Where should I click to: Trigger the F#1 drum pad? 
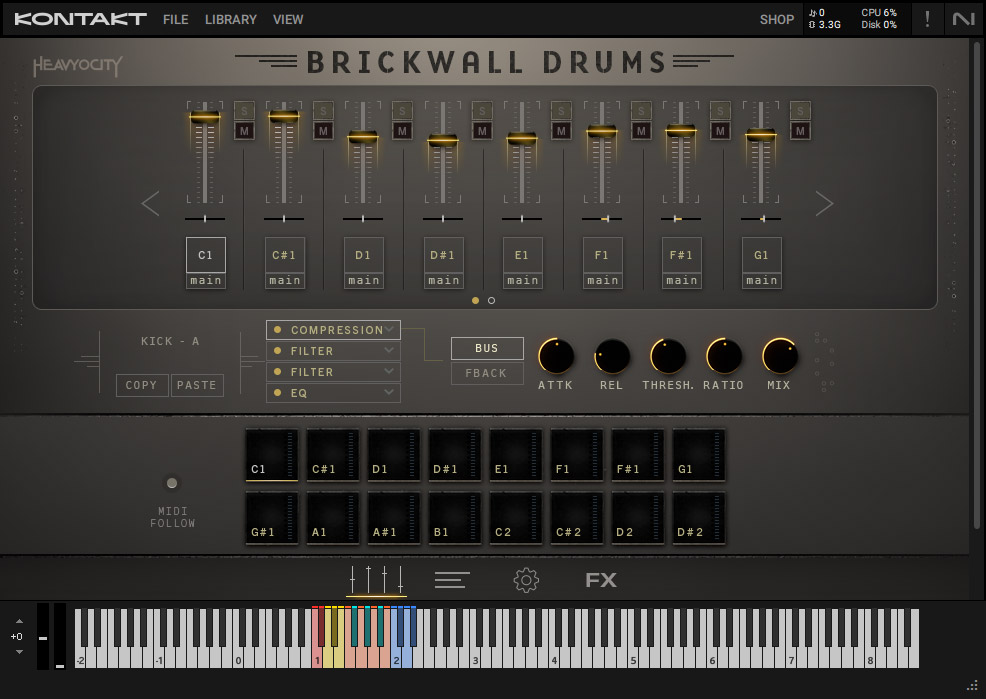pyautogui.click(x=638, y=454)
